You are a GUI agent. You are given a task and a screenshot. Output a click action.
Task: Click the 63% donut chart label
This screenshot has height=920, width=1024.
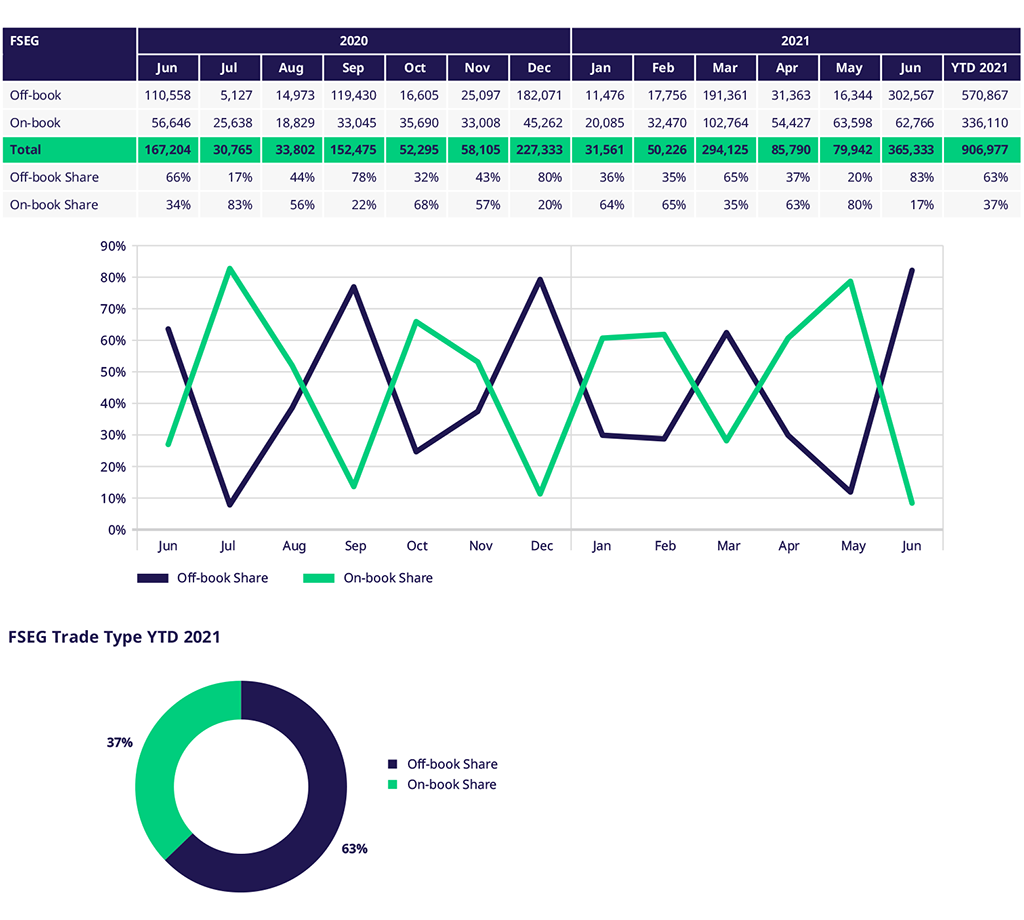[x=355, y=849]
